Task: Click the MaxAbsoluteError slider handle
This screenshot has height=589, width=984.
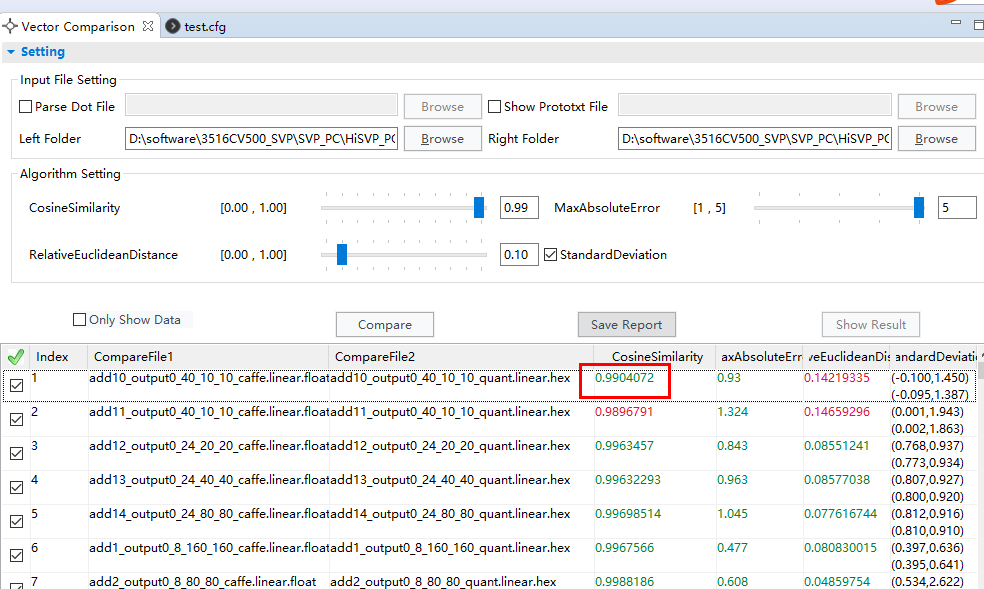Action: [919, 207]
